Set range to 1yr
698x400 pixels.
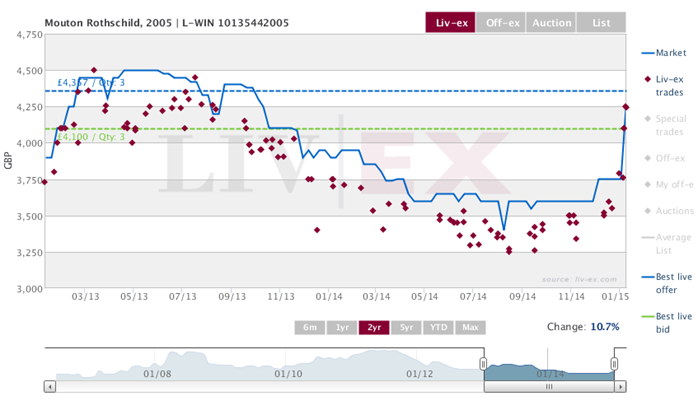tap(342, 327)
